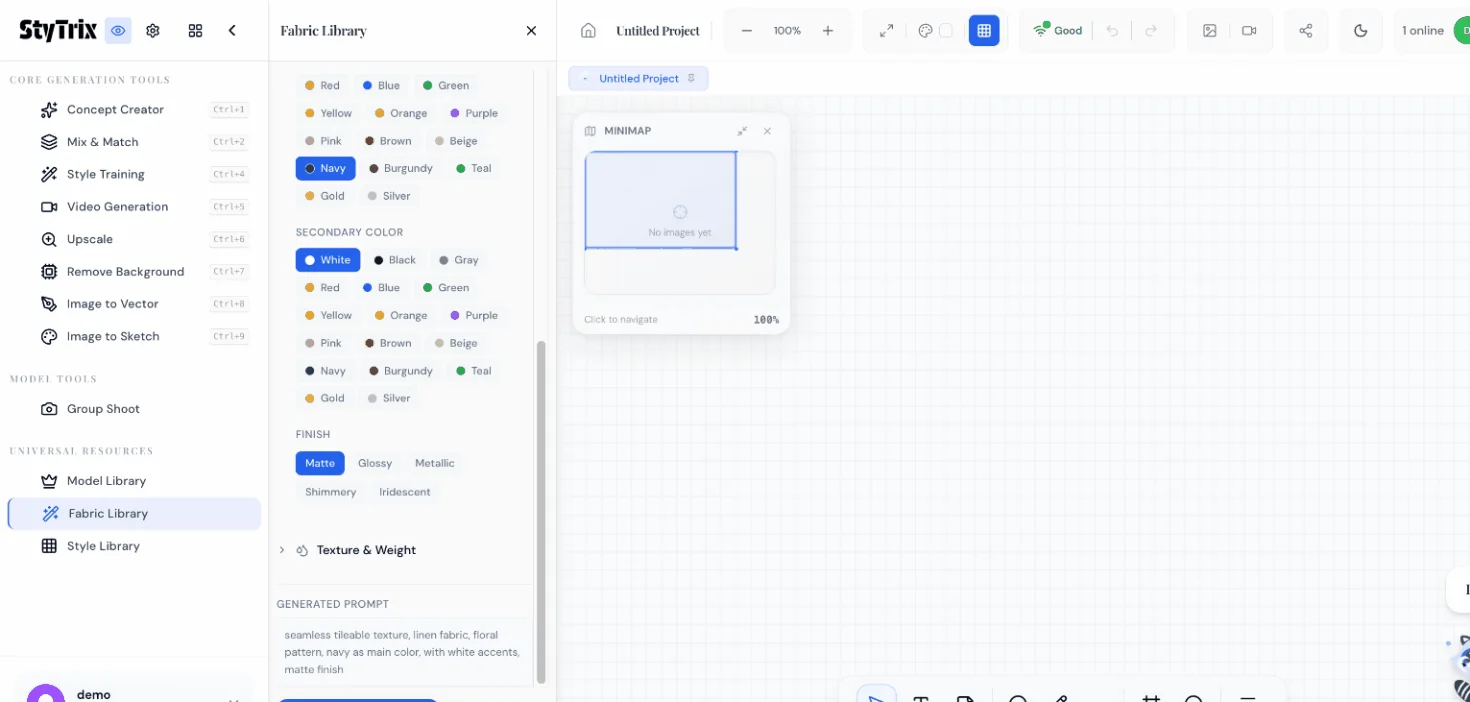1470x702 pixels.
Task: Switch to dark mode with moon icon
Action: pos(1360,31)
